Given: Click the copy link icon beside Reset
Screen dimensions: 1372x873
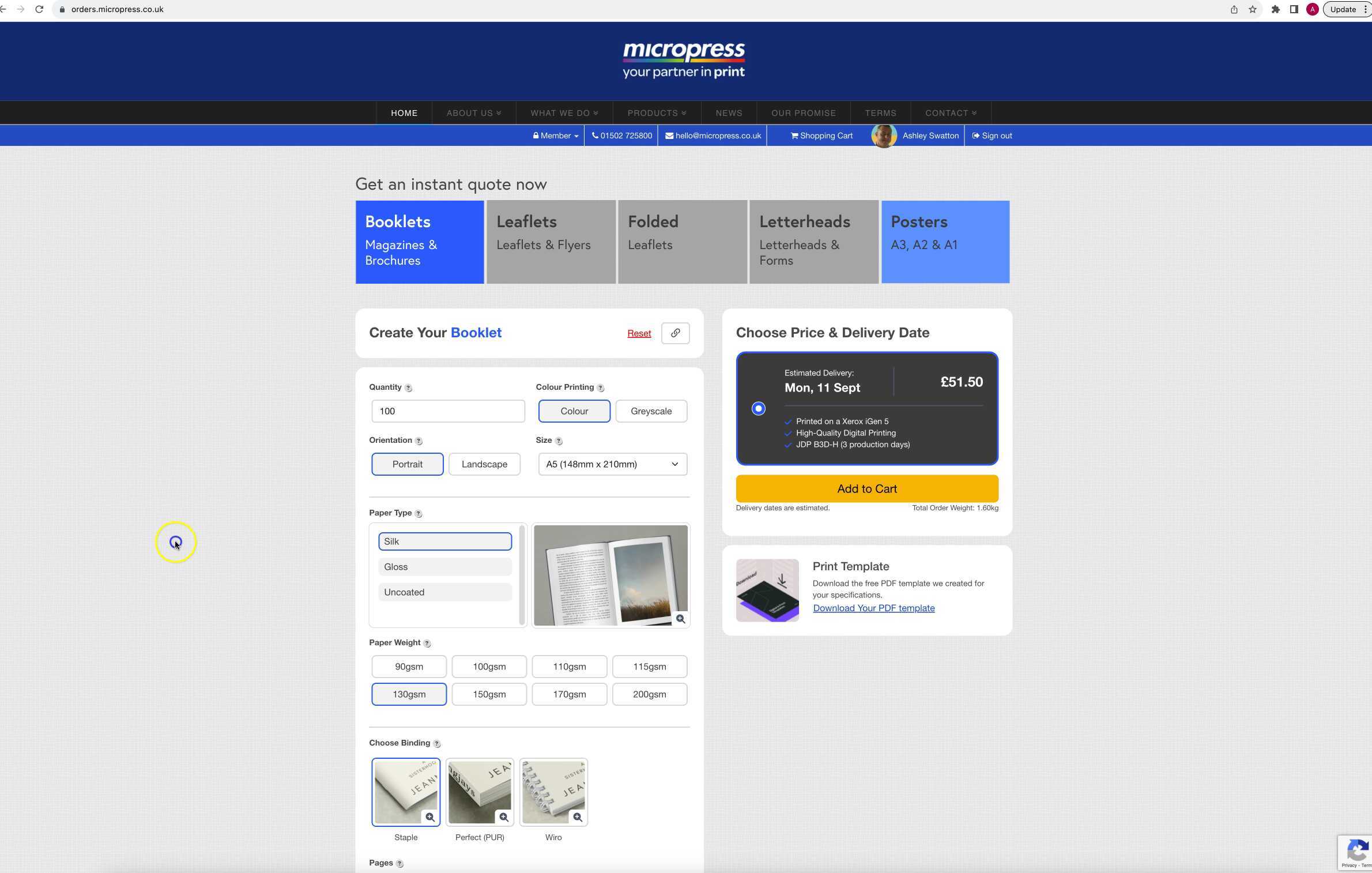Looking at the screenshot, I should coord(674,333).
